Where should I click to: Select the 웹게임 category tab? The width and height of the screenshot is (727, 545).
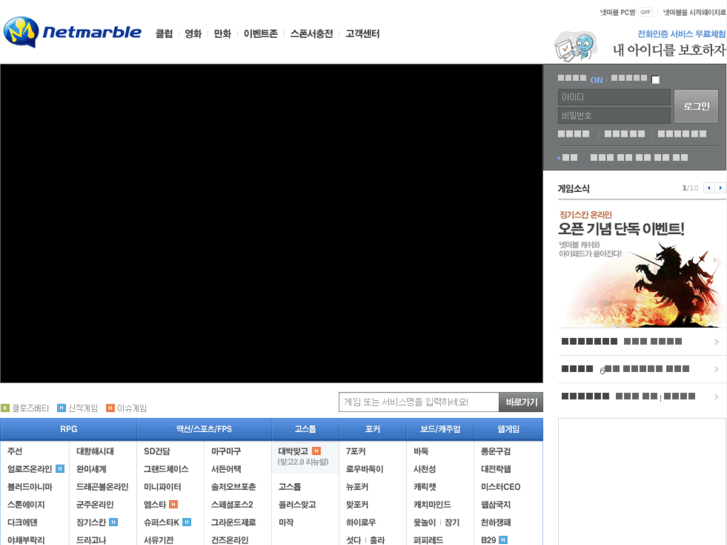tap(509, 429)
